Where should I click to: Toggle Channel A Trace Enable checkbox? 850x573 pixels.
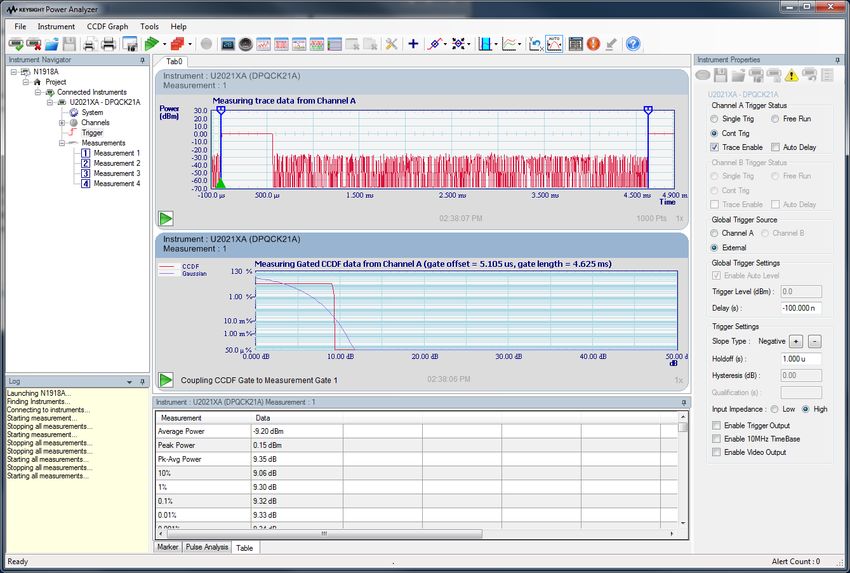[x=714, y=147]
